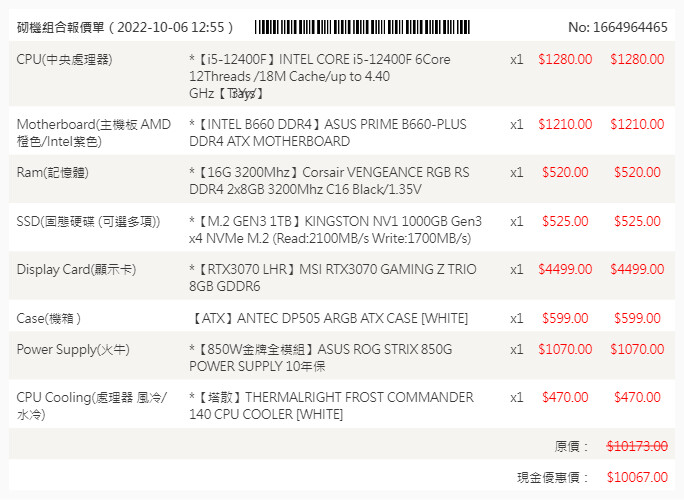Click the quotation title dated 2022-10-06
Viewport: 684px width, 500px height.
[125, 27]
